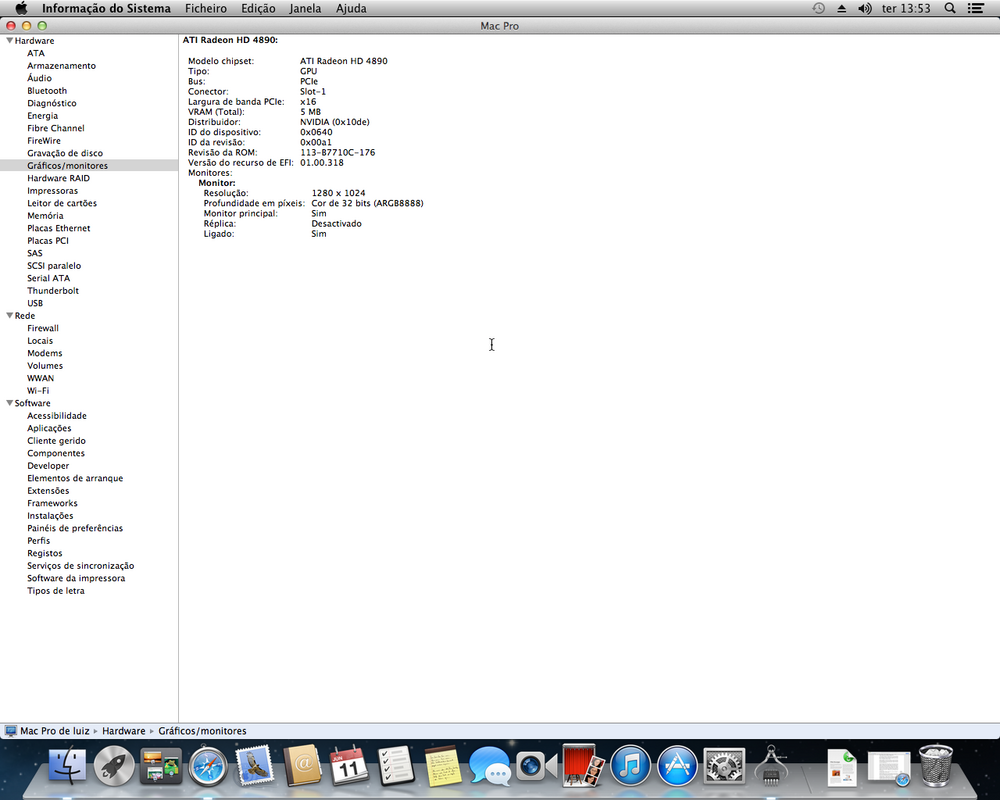Open Safari from the dock

coord(209,767)
